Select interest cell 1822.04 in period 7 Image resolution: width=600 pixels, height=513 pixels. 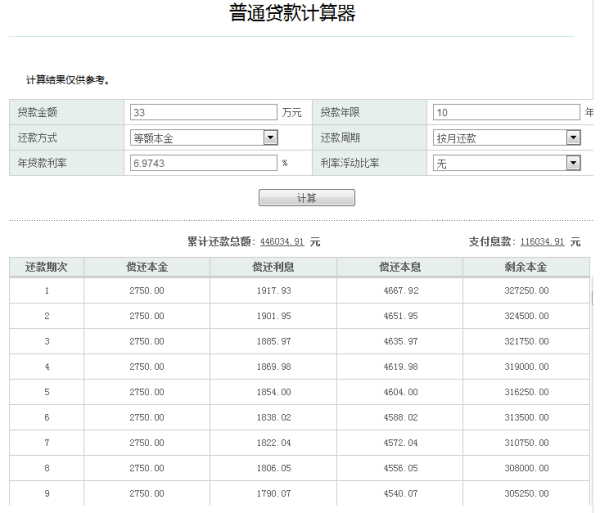pyautogui.click(x=274, y=443)
